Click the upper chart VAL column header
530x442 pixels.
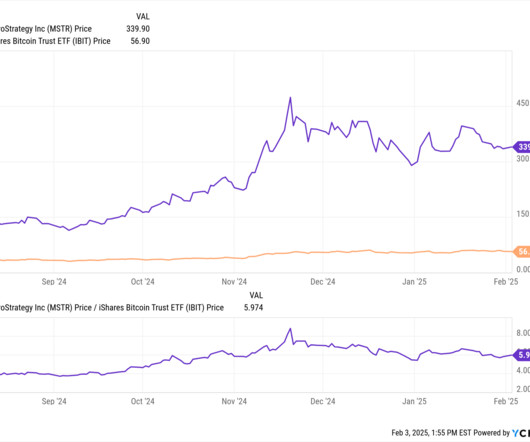(143, 17)
